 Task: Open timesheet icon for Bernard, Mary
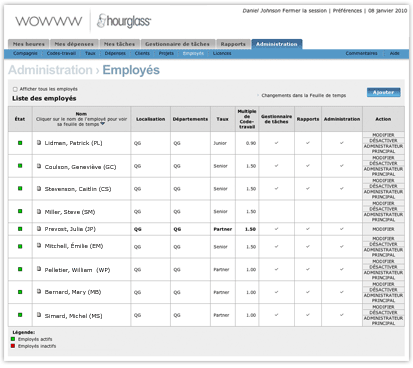click(39, 291)
